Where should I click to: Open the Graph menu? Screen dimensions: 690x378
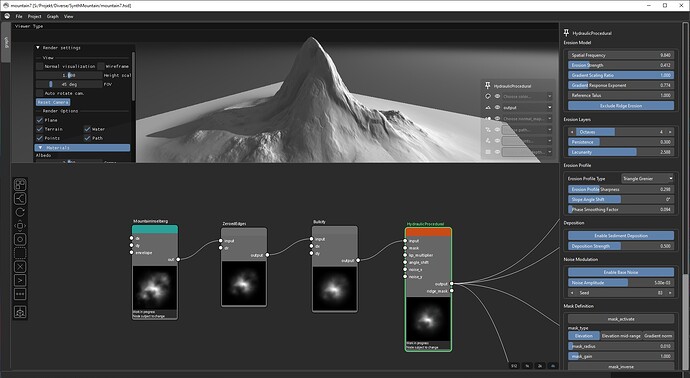click(x=53, y=16)
